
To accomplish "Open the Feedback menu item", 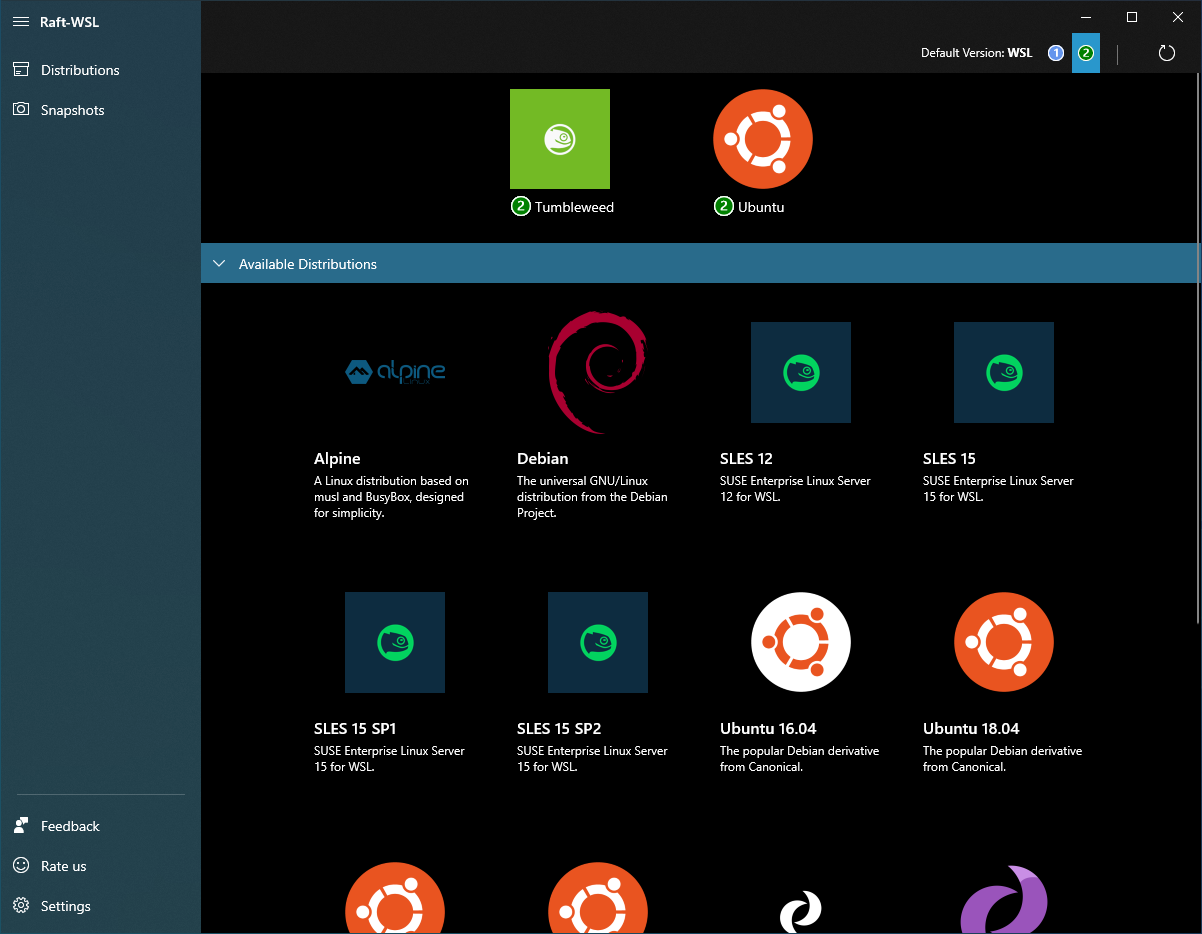I will pos(100,826).
